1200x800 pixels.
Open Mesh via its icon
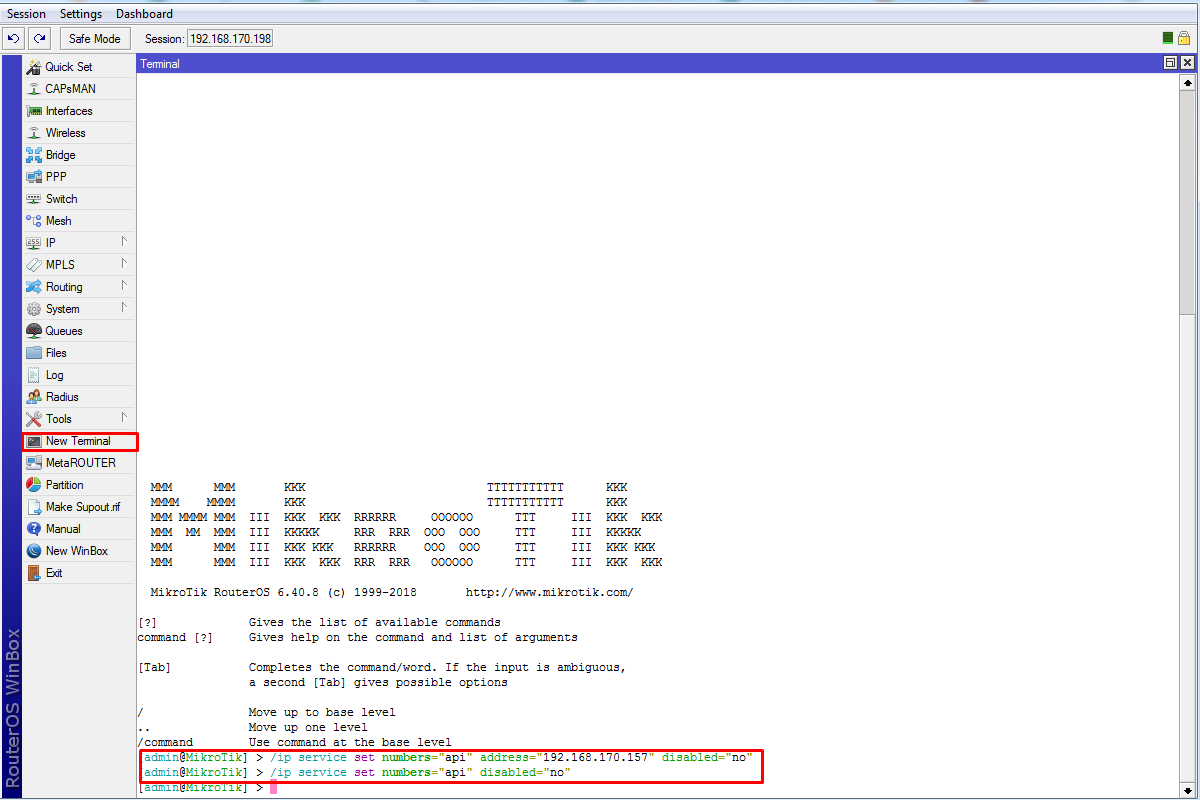[x=34, y=221]
